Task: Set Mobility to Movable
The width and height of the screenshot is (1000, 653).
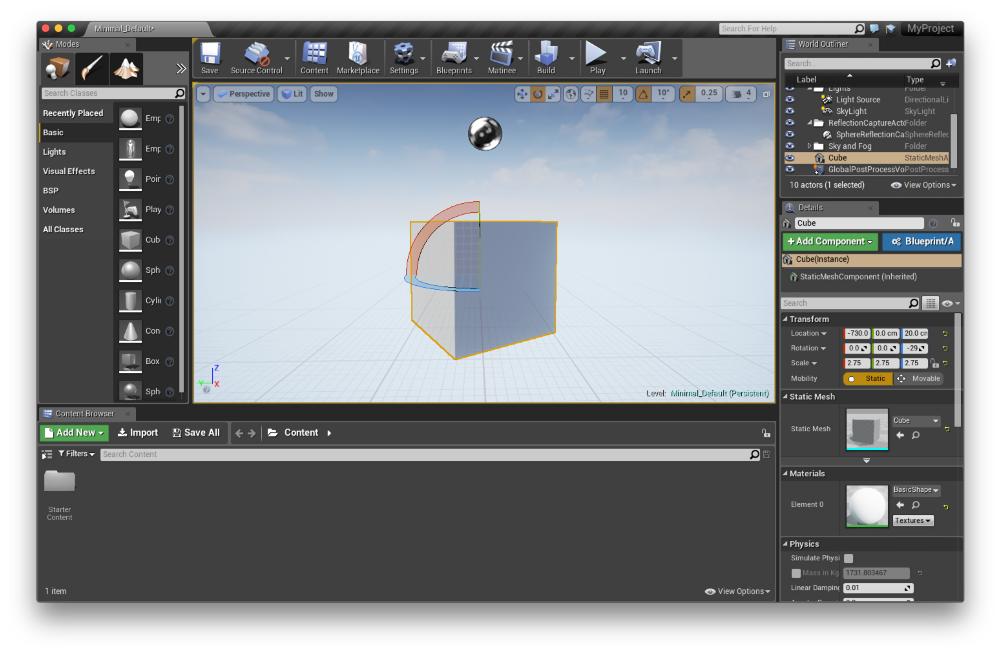Action: coord(918,379)
